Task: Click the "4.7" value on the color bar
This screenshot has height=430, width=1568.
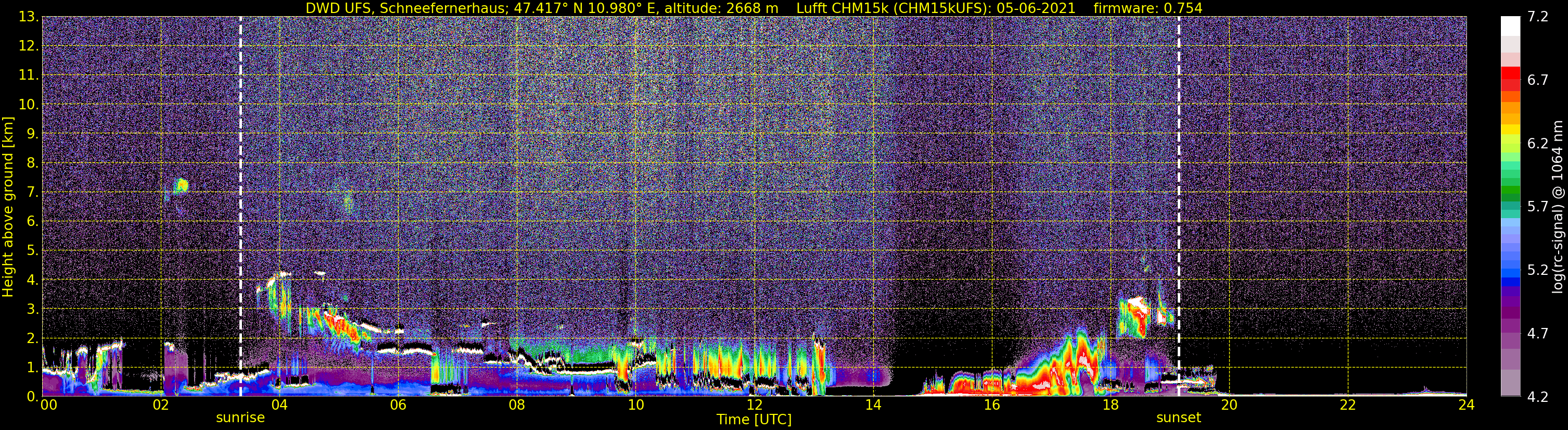Action: (x=1538, y=334)
